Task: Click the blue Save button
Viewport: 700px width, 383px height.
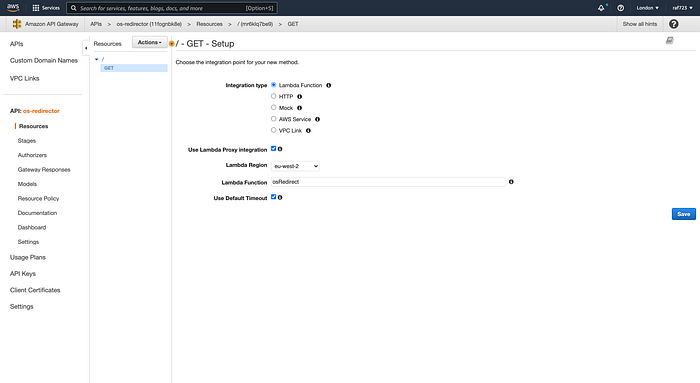Action: (x=683, y=214)
